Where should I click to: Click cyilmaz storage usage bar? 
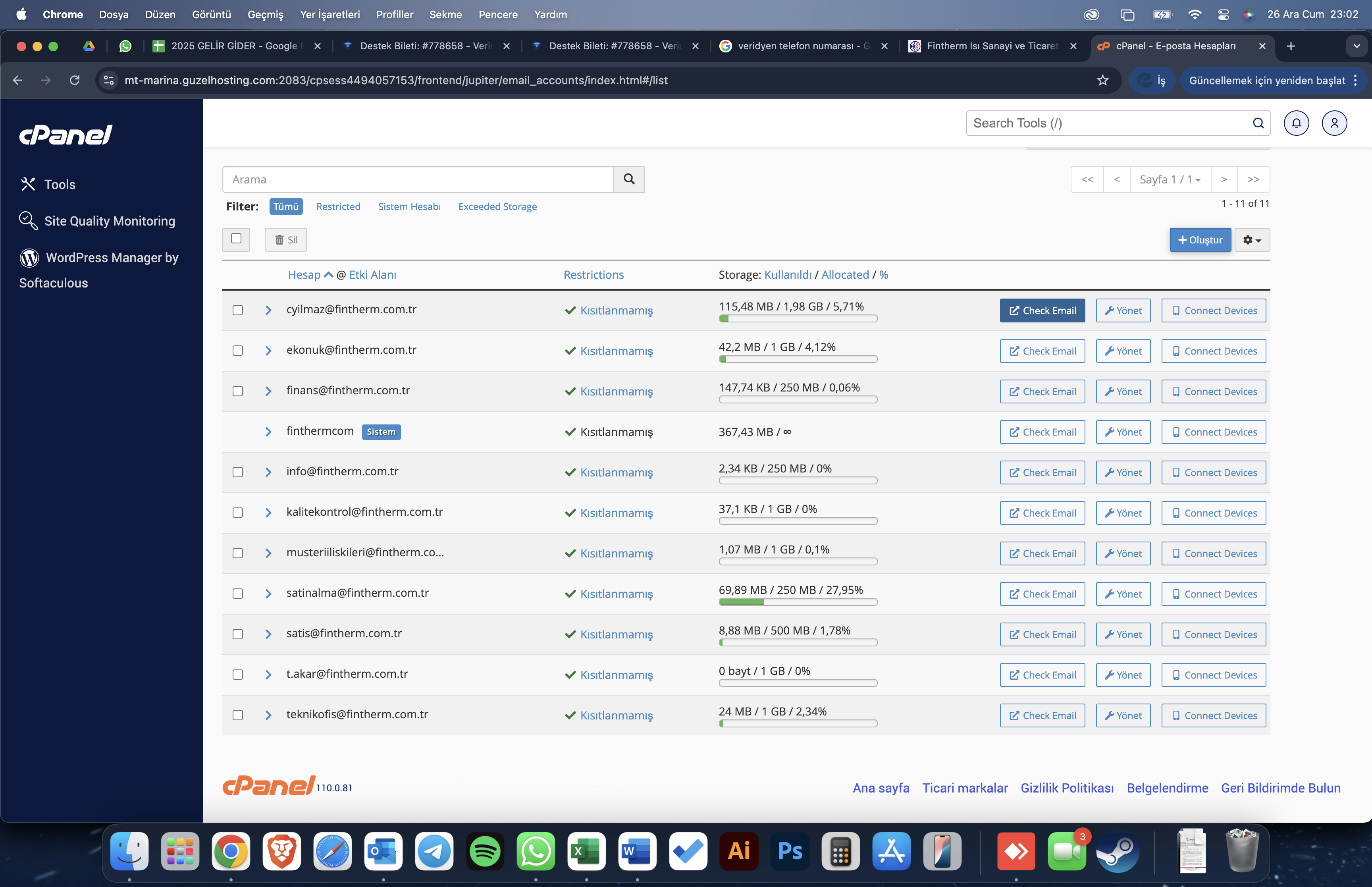click(x=798, y=318)
